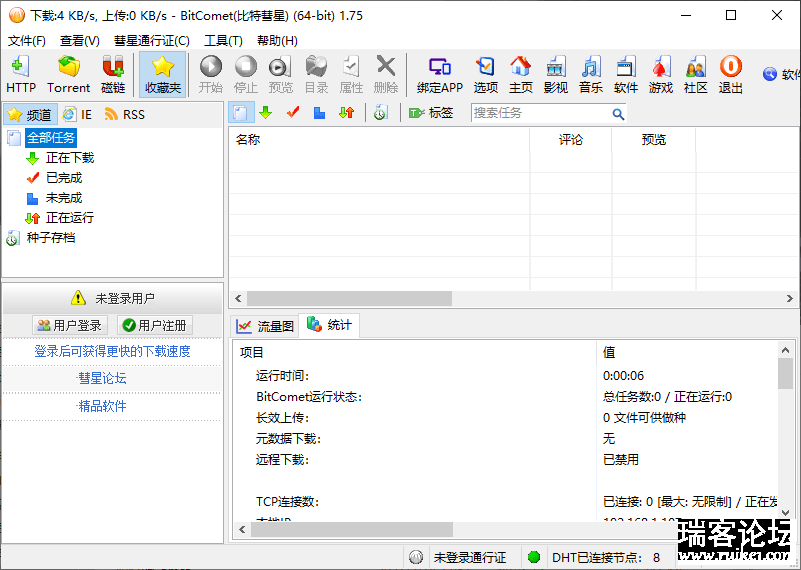This screenshot has height=570, width=801.
Task: Open the 游戏 games icon
Action: [x=661, y=75]
